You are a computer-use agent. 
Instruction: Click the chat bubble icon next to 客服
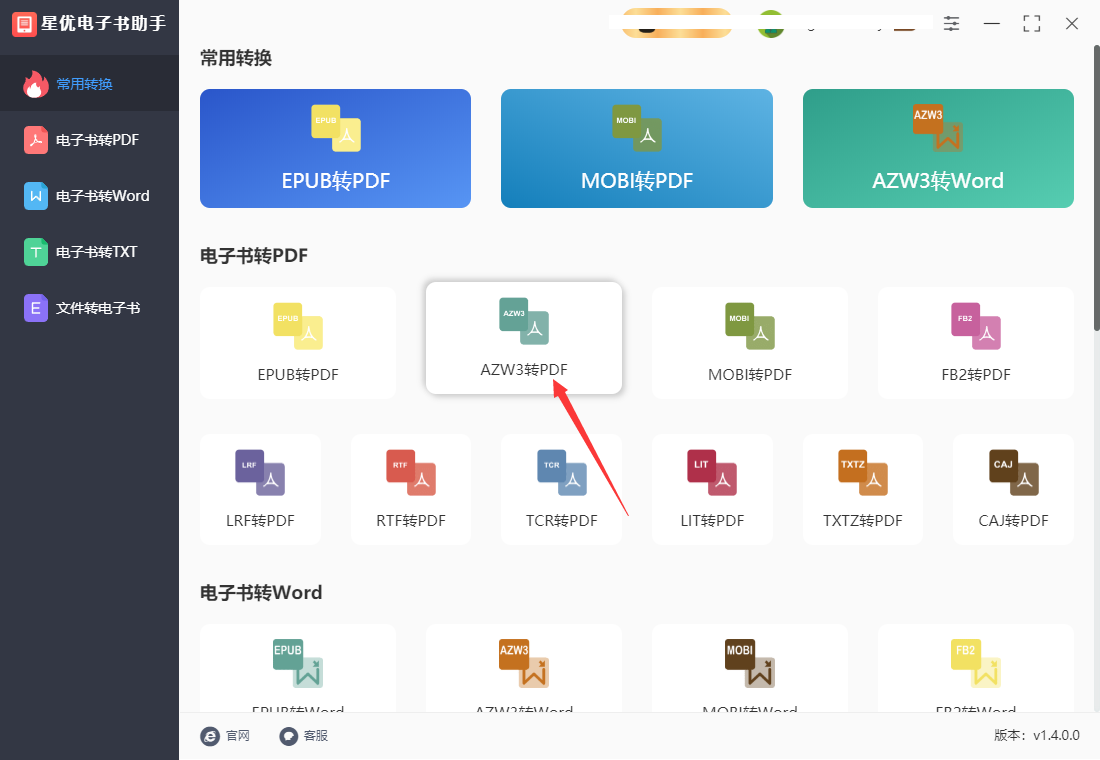(x=288, y=736)
